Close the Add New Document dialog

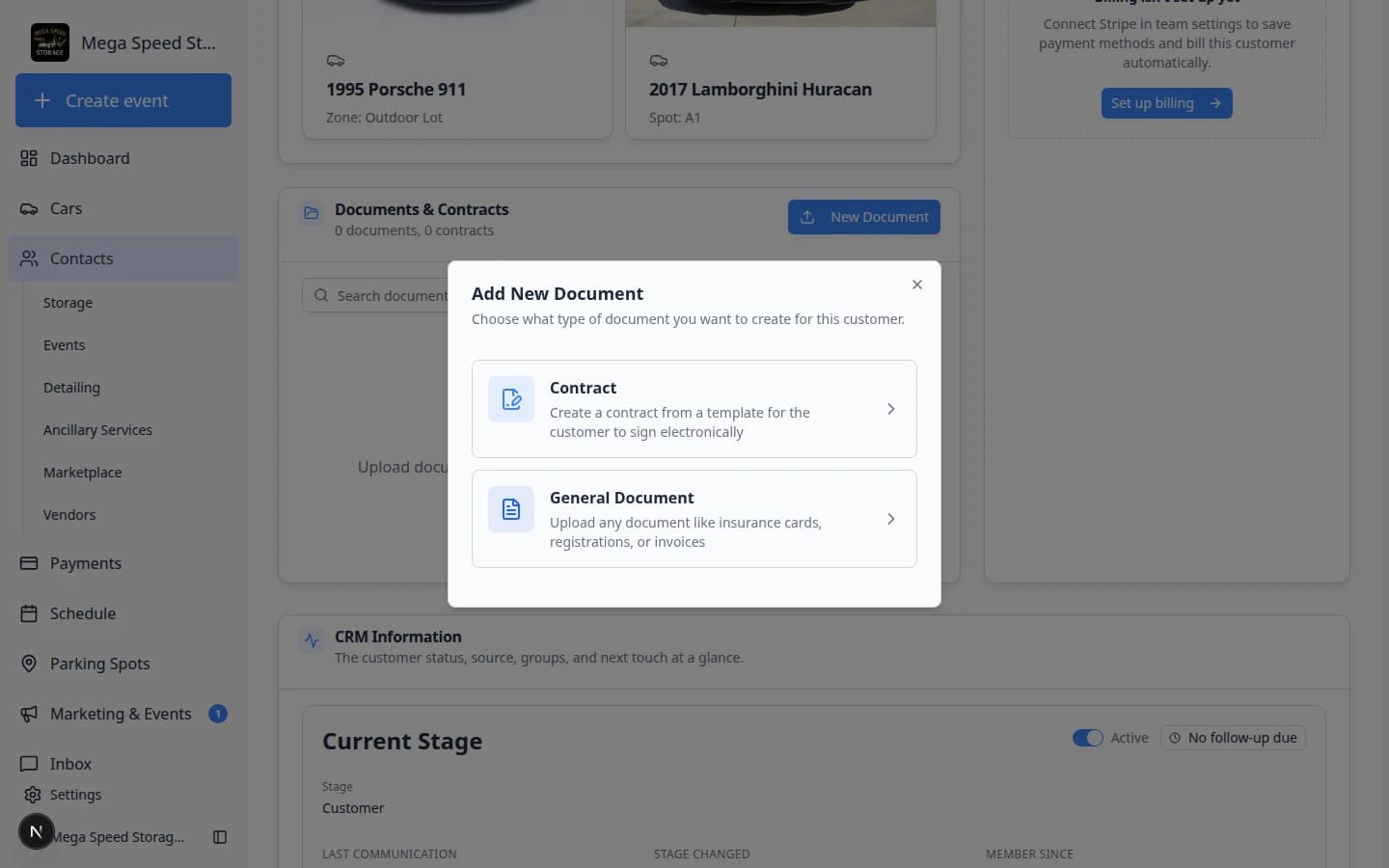click(x=917, y=285)
